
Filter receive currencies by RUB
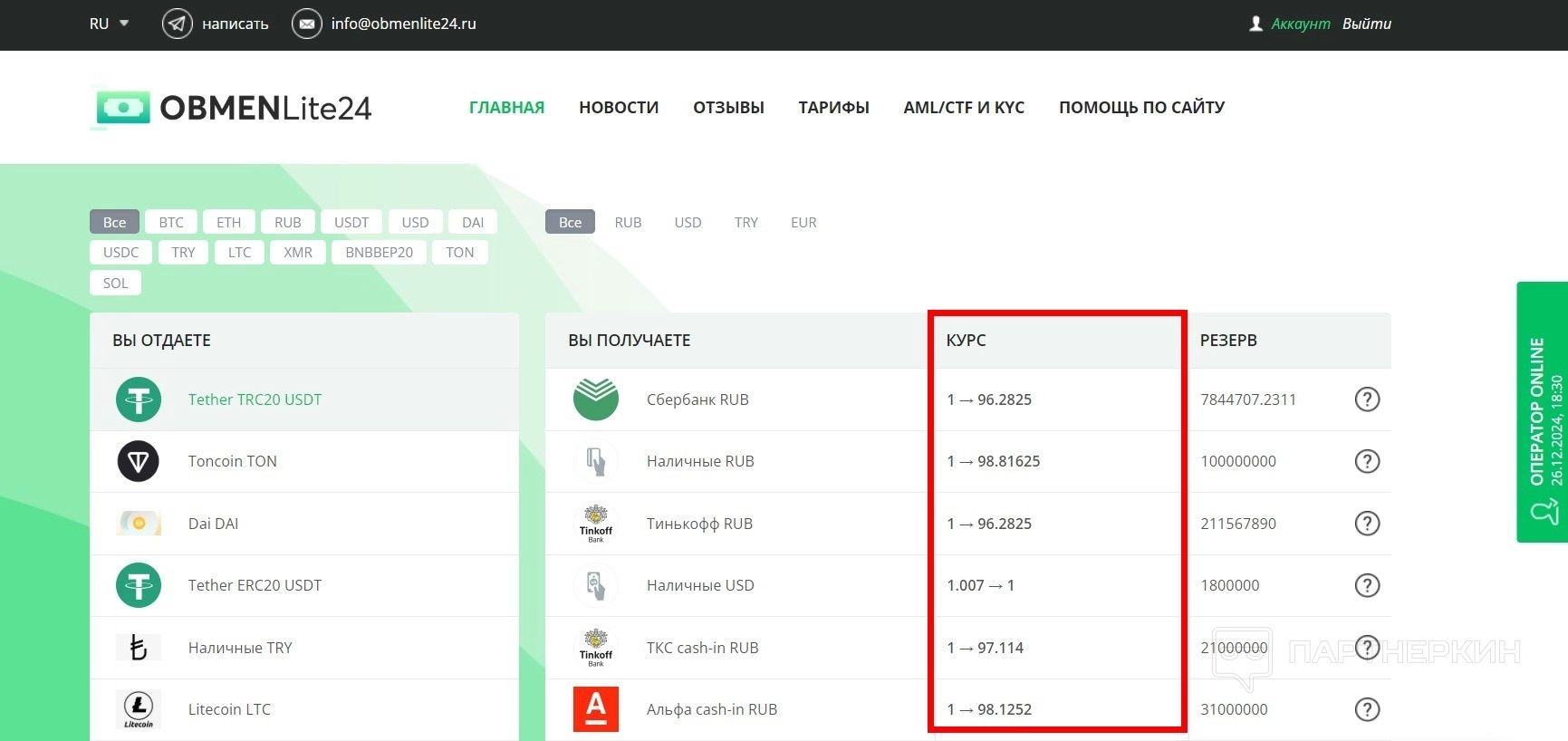point(629,222)
